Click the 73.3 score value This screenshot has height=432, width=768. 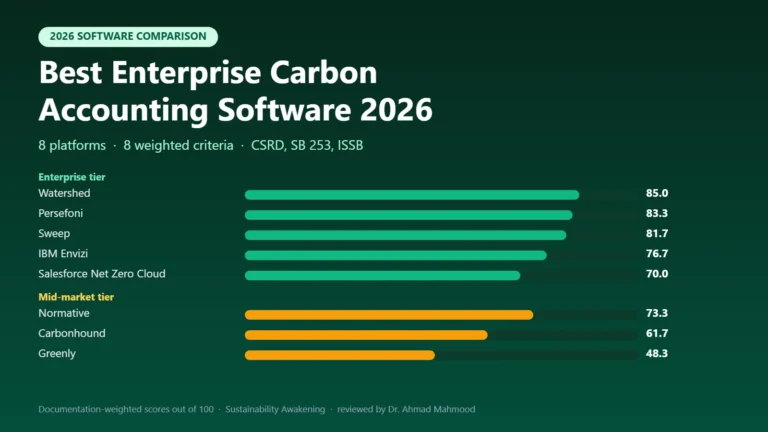click(657, 313)
